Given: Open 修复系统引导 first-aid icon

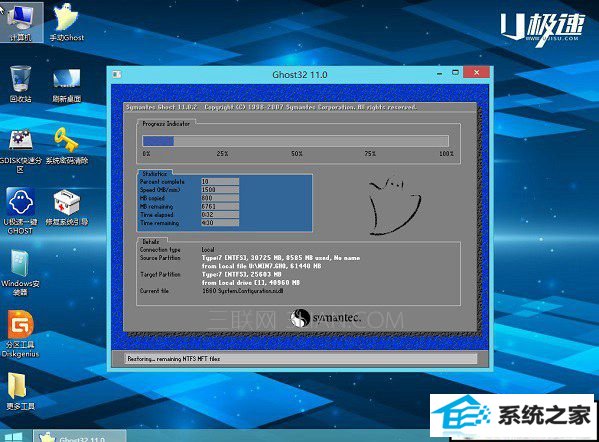Looking at the screenshot, I should coord(67,208).
